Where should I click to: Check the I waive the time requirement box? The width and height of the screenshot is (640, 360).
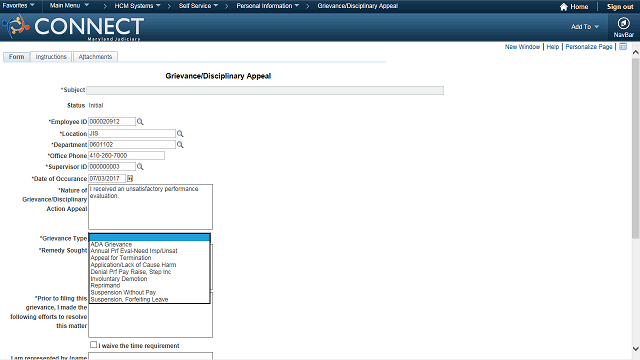[93, 345]
